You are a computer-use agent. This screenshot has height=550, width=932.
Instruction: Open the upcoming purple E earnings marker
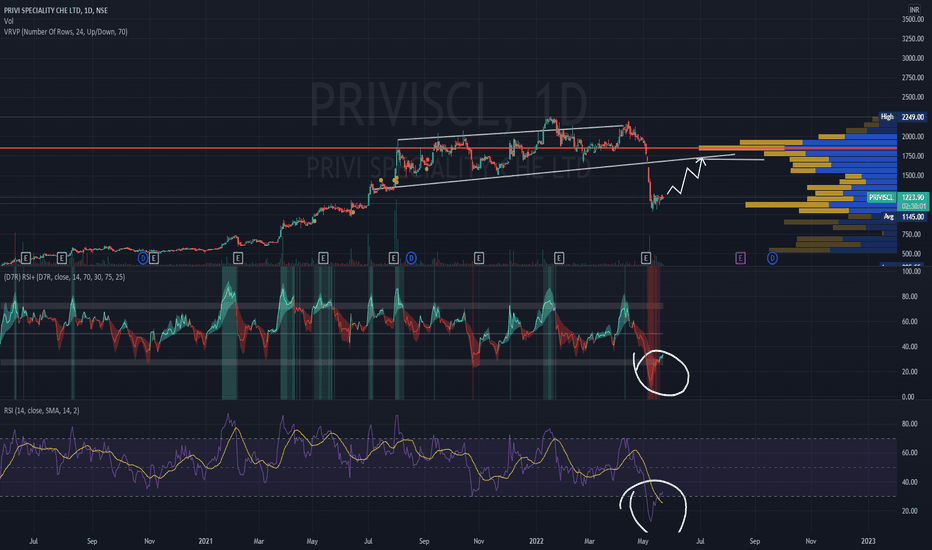coord(740,258)
